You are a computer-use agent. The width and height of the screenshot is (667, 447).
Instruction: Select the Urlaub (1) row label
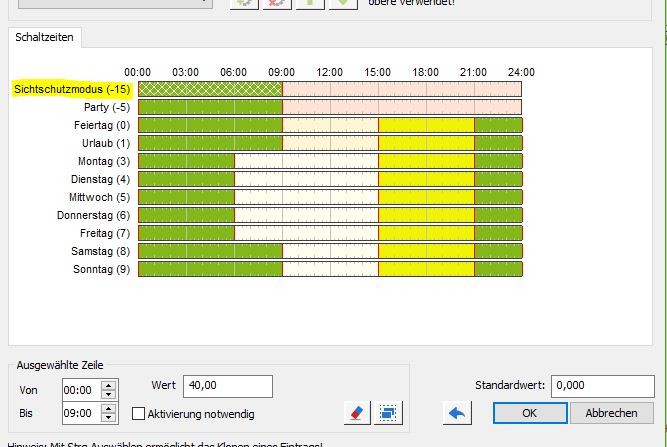(106, 143)
